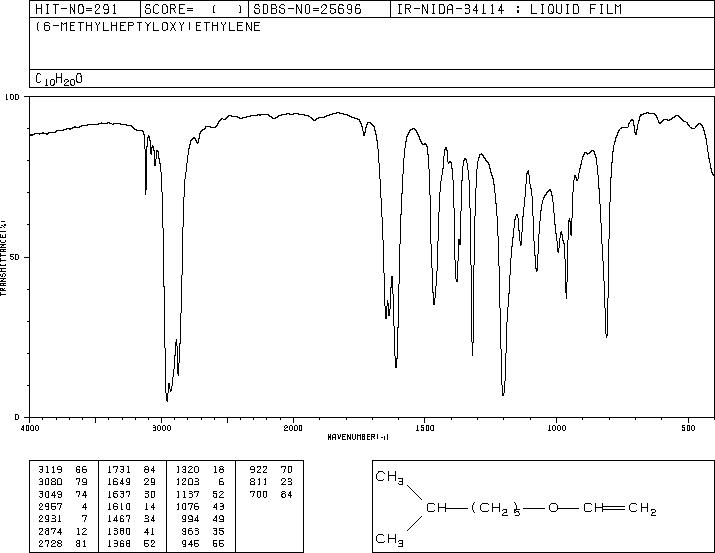715x553 pixels.
Task: Select the IR-NIDA-34114 LIQUID FILM label
Action: tap(508, 9)
